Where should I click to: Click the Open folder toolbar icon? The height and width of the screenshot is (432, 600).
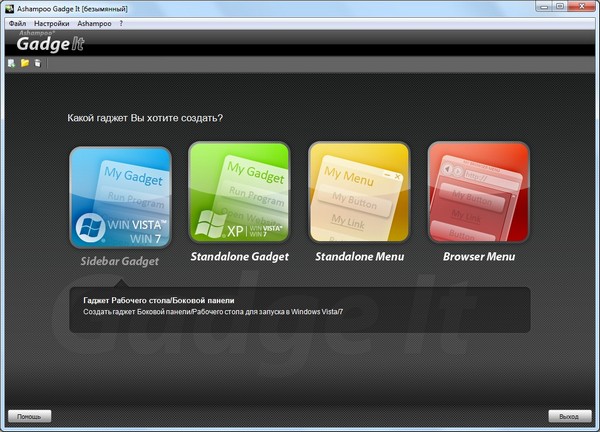point(25,63)
